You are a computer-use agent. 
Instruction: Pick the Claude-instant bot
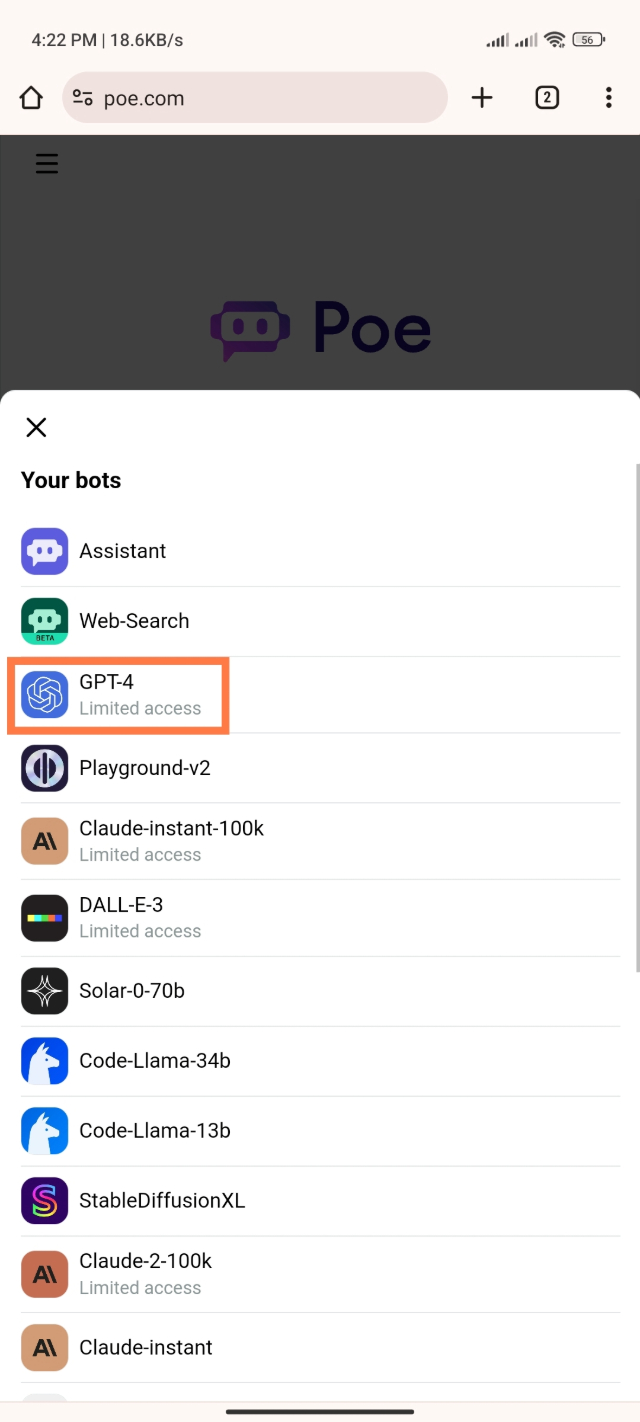tap(146, 1347)
